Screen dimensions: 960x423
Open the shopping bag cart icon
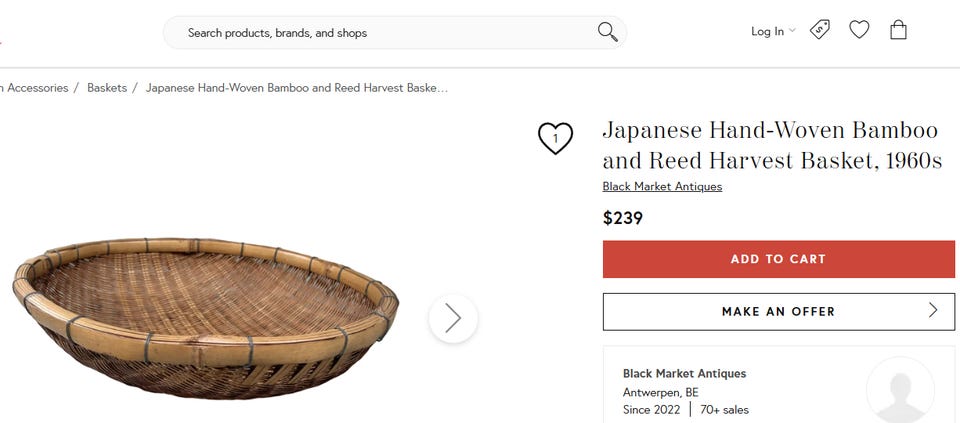click(x=898, y=30)
